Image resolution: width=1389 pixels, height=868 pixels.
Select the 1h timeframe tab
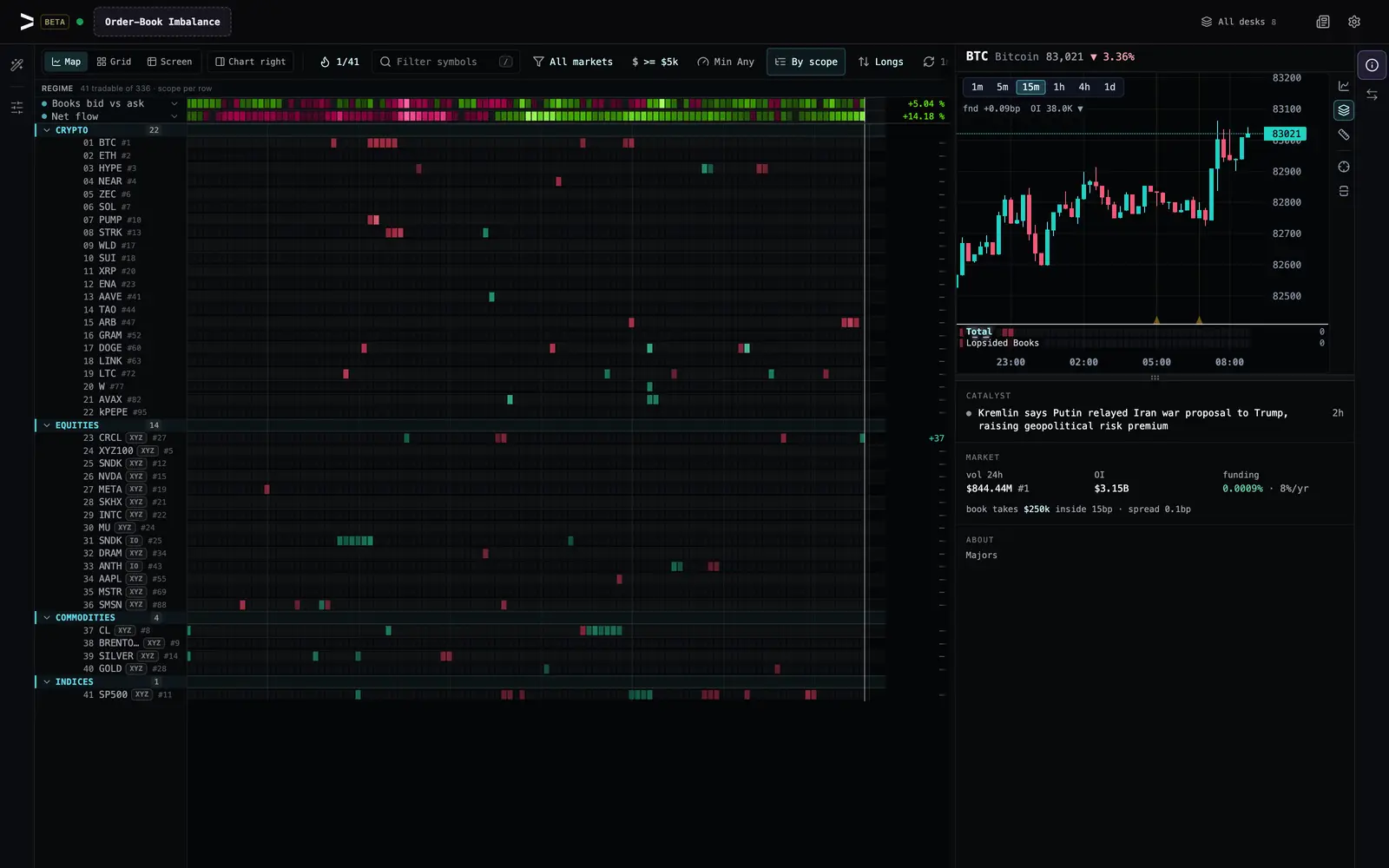click(x=1059, y=87)
